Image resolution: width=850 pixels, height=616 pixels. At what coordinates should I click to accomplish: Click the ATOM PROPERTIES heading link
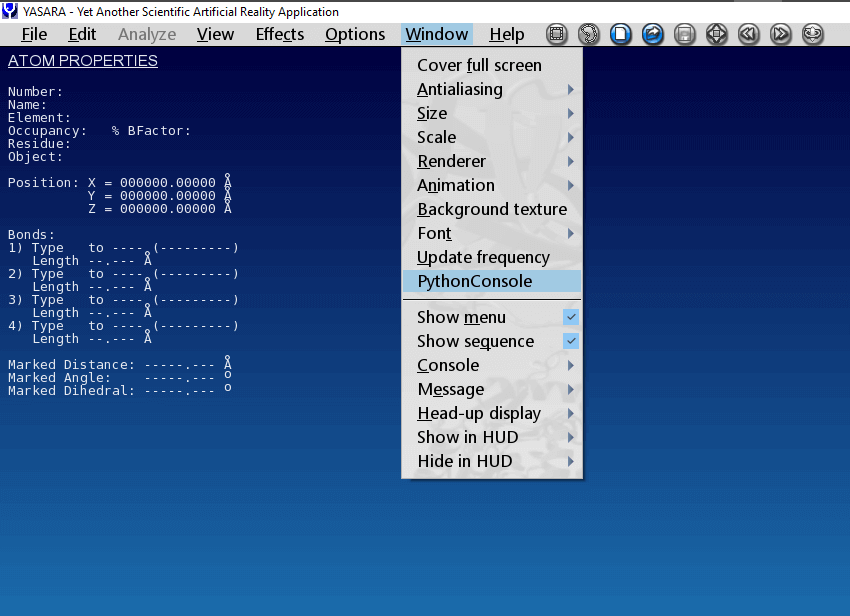point(82,61)
